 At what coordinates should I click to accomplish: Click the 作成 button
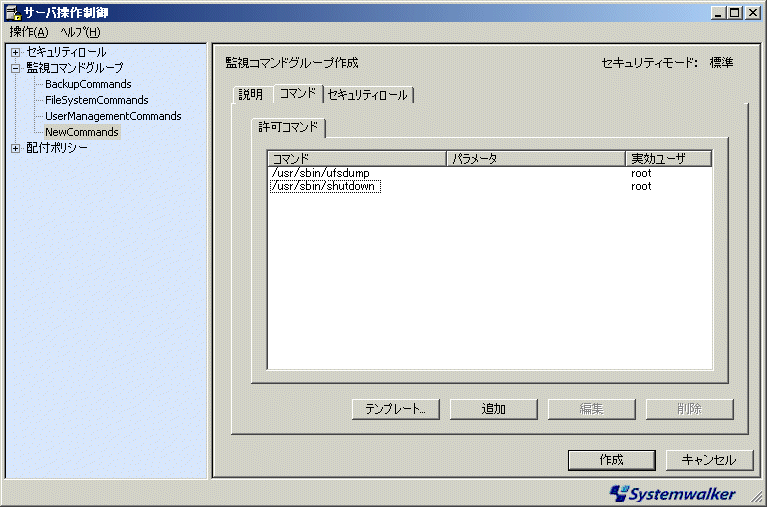pyautogui.click(x=612, y=460)
